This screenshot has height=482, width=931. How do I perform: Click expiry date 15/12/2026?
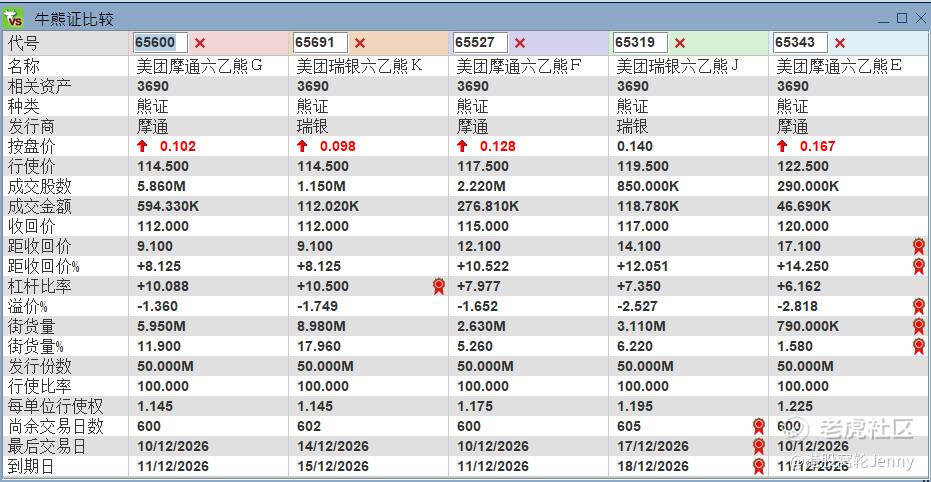pyautogui.click(x=332, y=467)
